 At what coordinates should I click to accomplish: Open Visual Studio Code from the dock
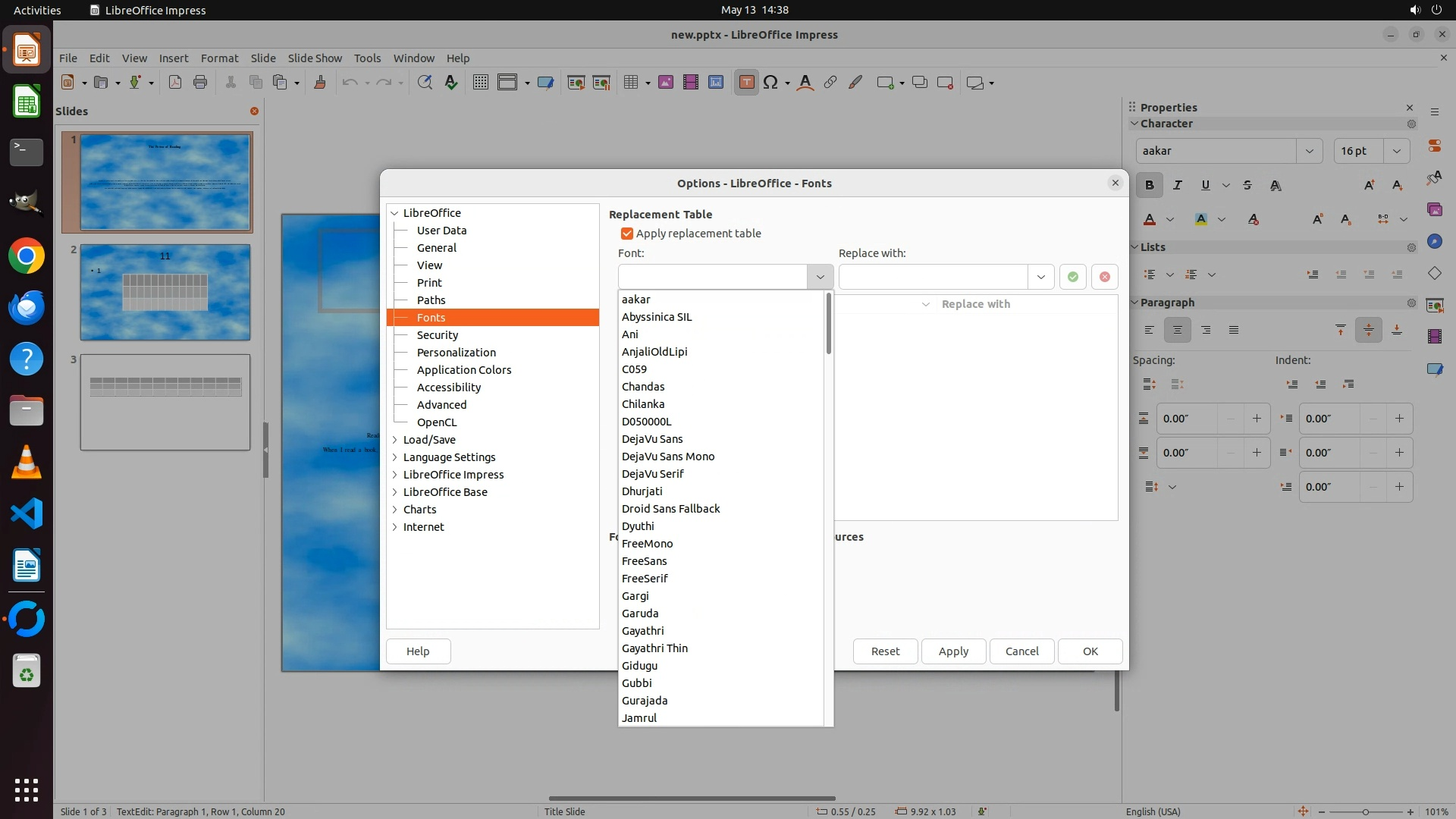(27, 514)
